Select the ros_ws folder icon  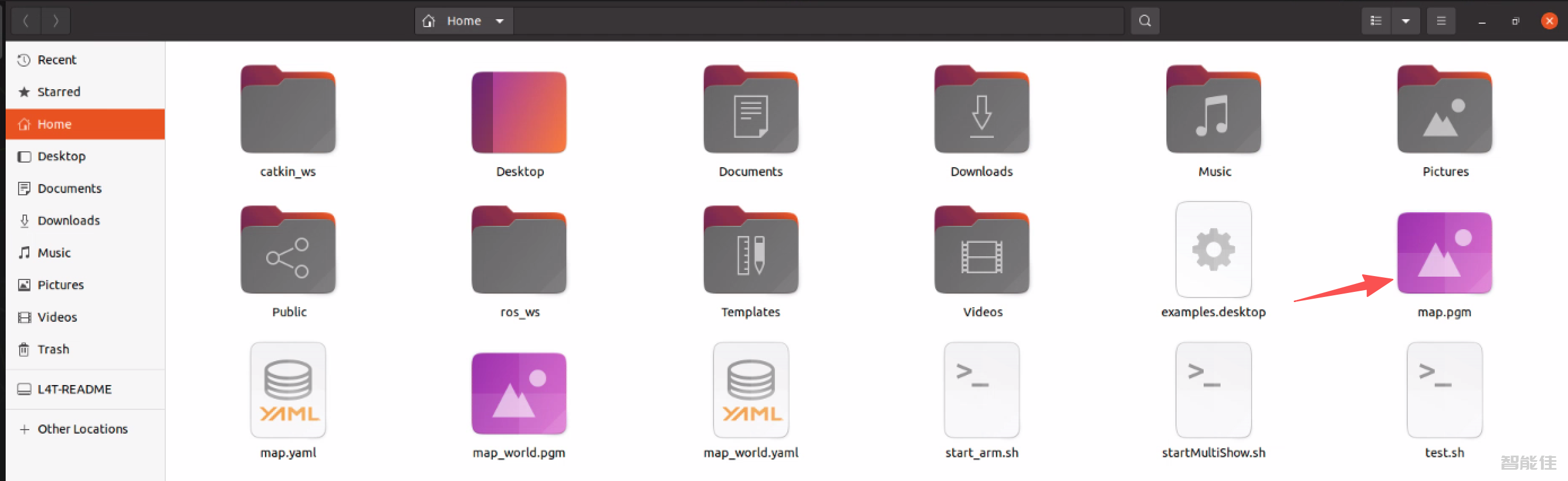click(x=519, y=251)
